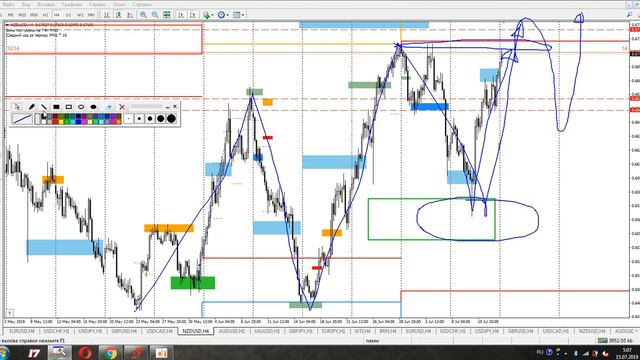640x360 pixels.
Task: Open Opera from the taskbar
Action: pyautogui.click(x=85, y=353)
